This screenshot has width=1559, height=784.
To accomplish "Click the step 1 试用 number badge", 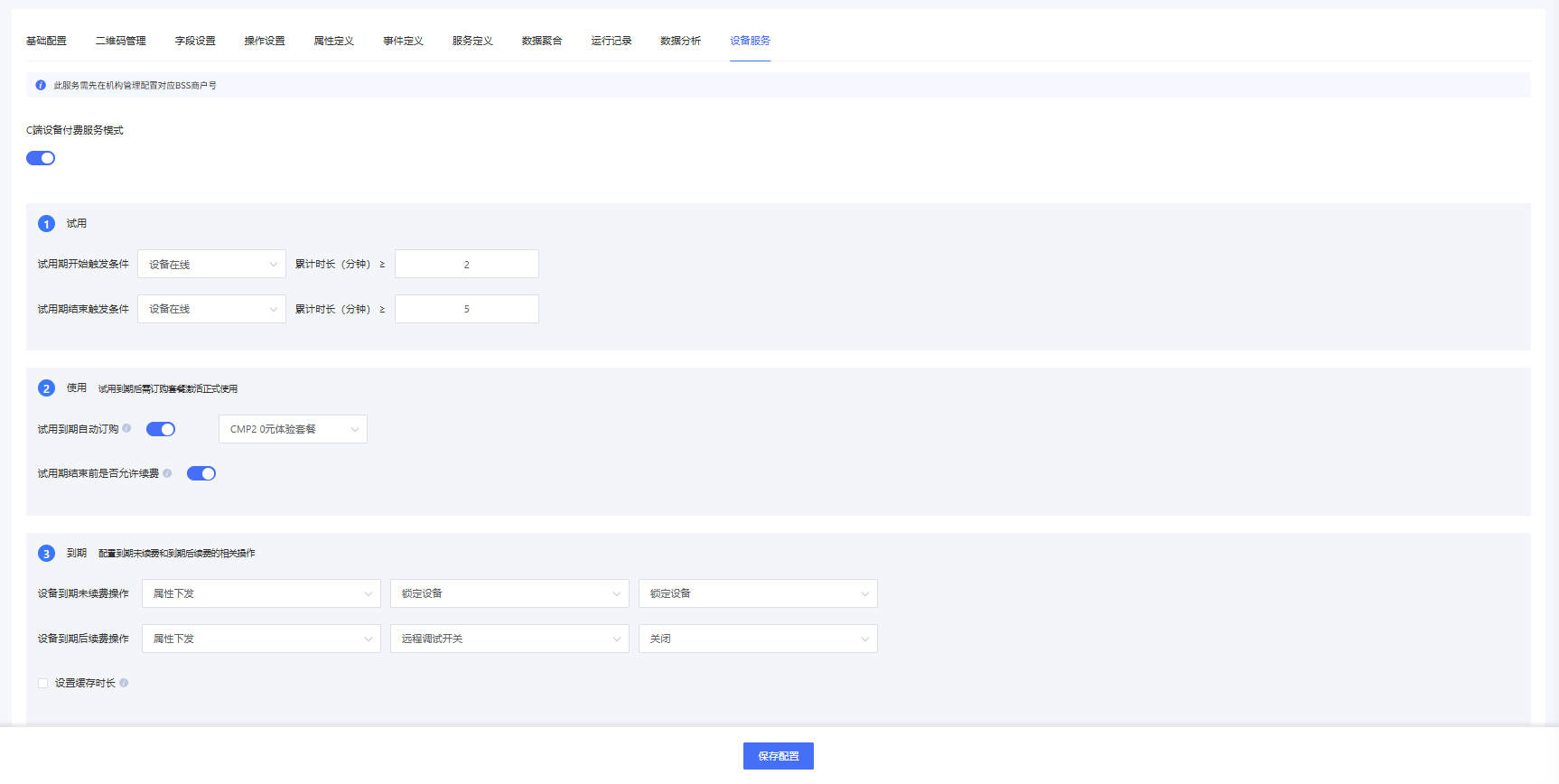I will (x=46, y=224).
